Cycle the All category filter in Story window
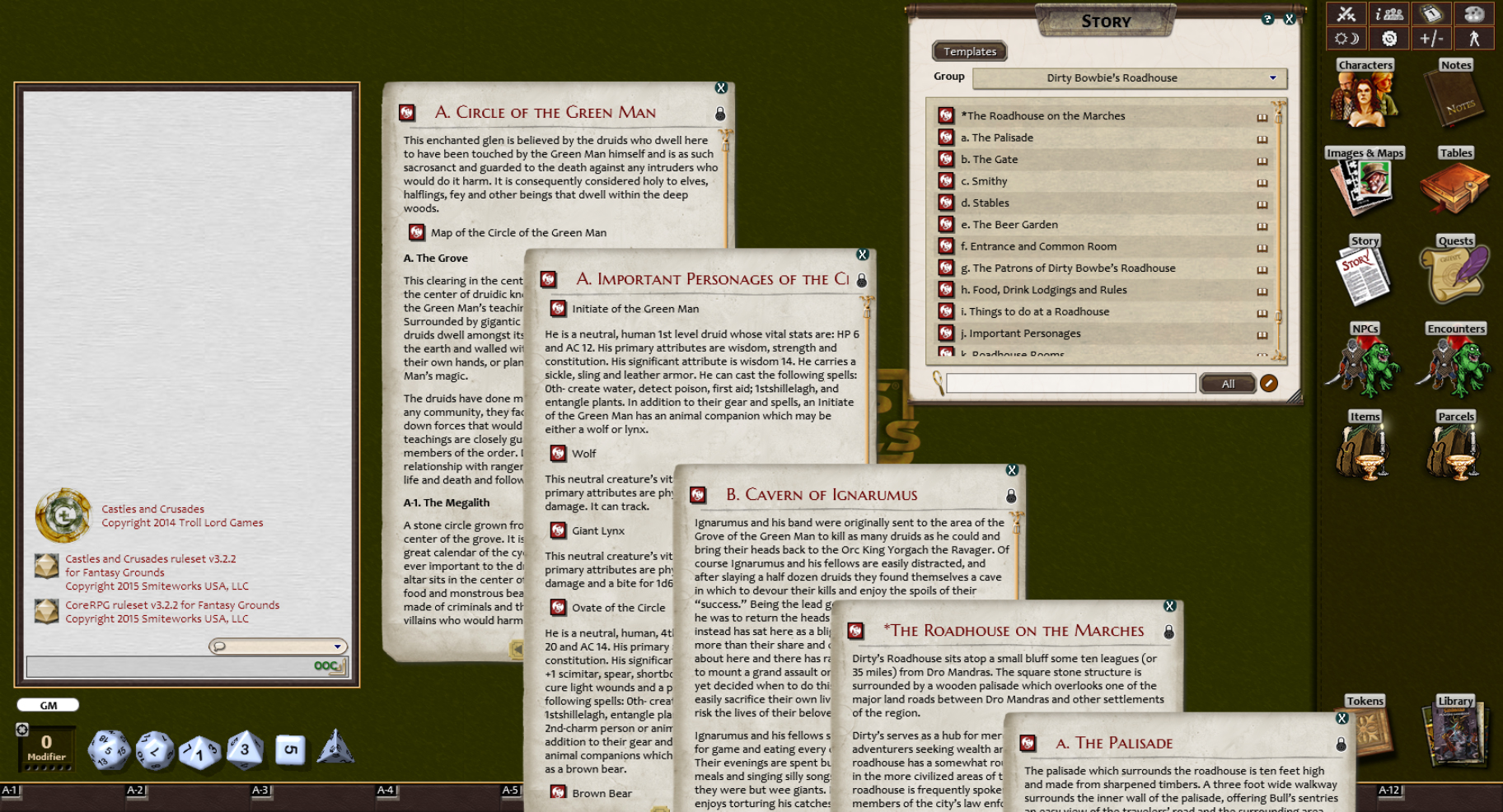This screenshot has width=1503, height=812. (x=1227, y=383)
